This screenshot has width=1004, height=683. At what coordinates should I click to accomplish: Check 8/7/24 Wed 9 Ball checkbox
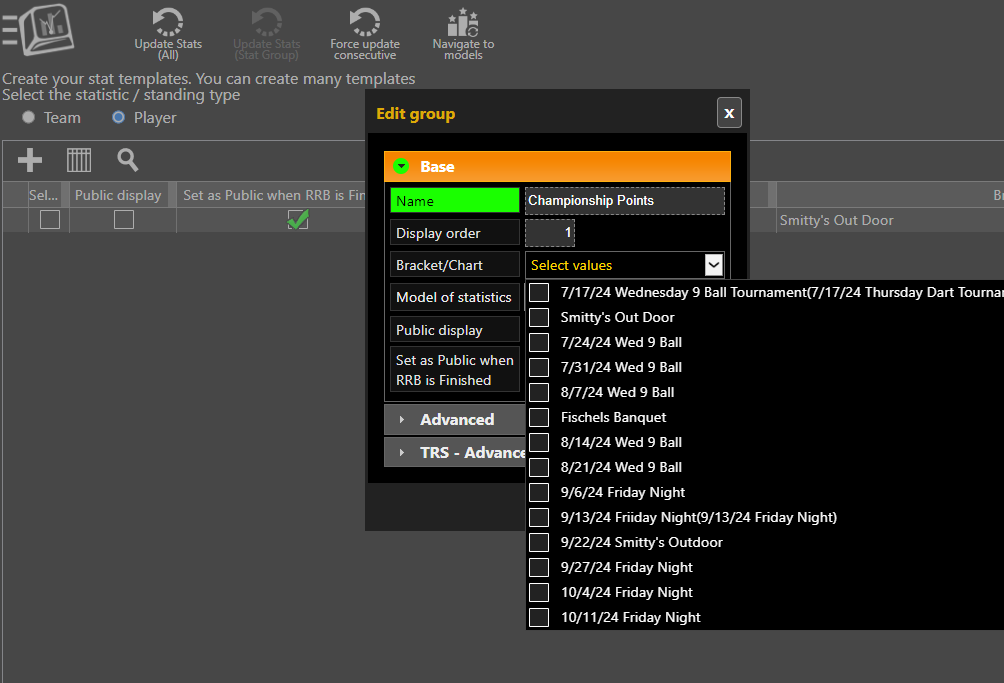click(x=539, y=392)
